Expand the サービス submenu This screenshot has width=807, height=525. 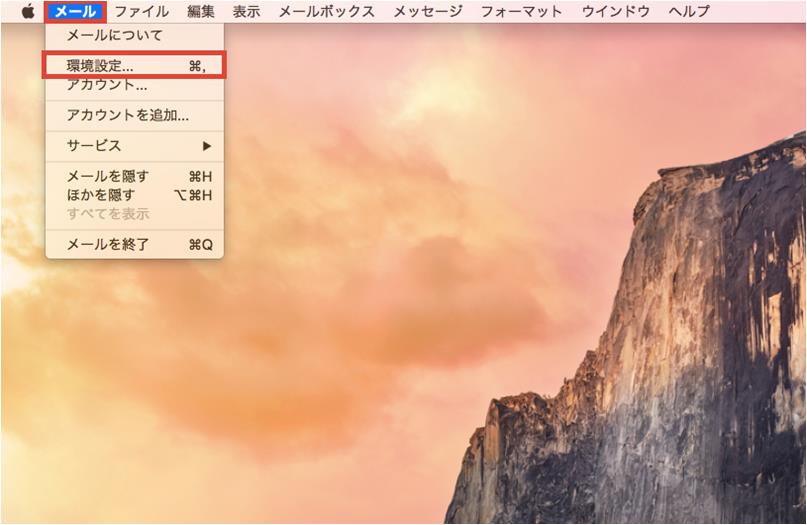(x=134, y=146)
